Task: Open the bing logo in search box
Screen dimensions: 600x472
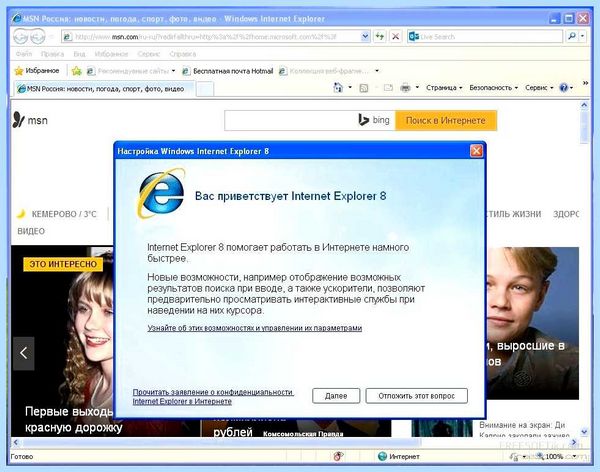Action: 374,120
